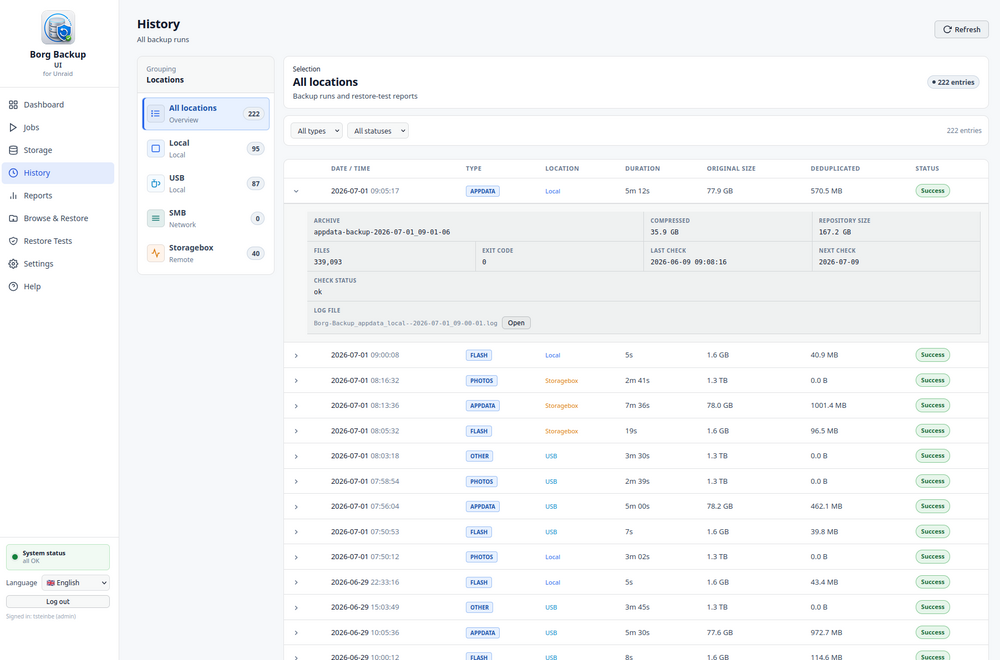Expand the 2026-07-01 09:00:08 FLASH row
The width and height of the screenshot is (1000, 660).
pos(296,355)
